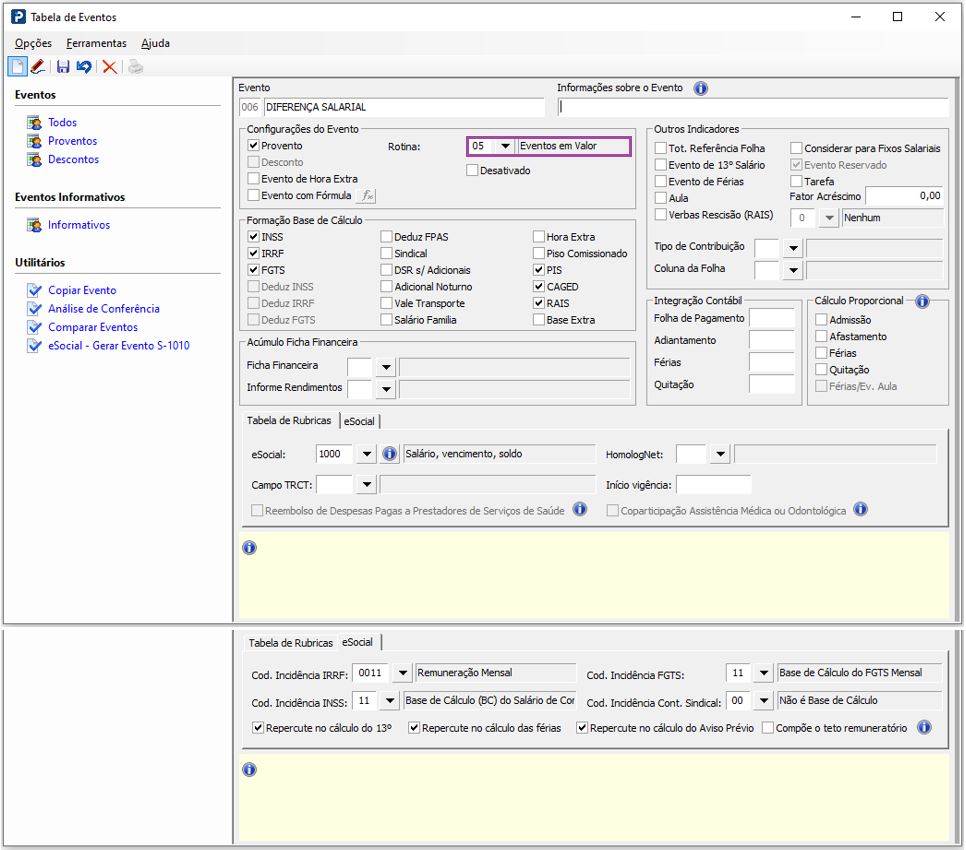Click the Undo arrow toolbar icon

click(x=84, y=67)
